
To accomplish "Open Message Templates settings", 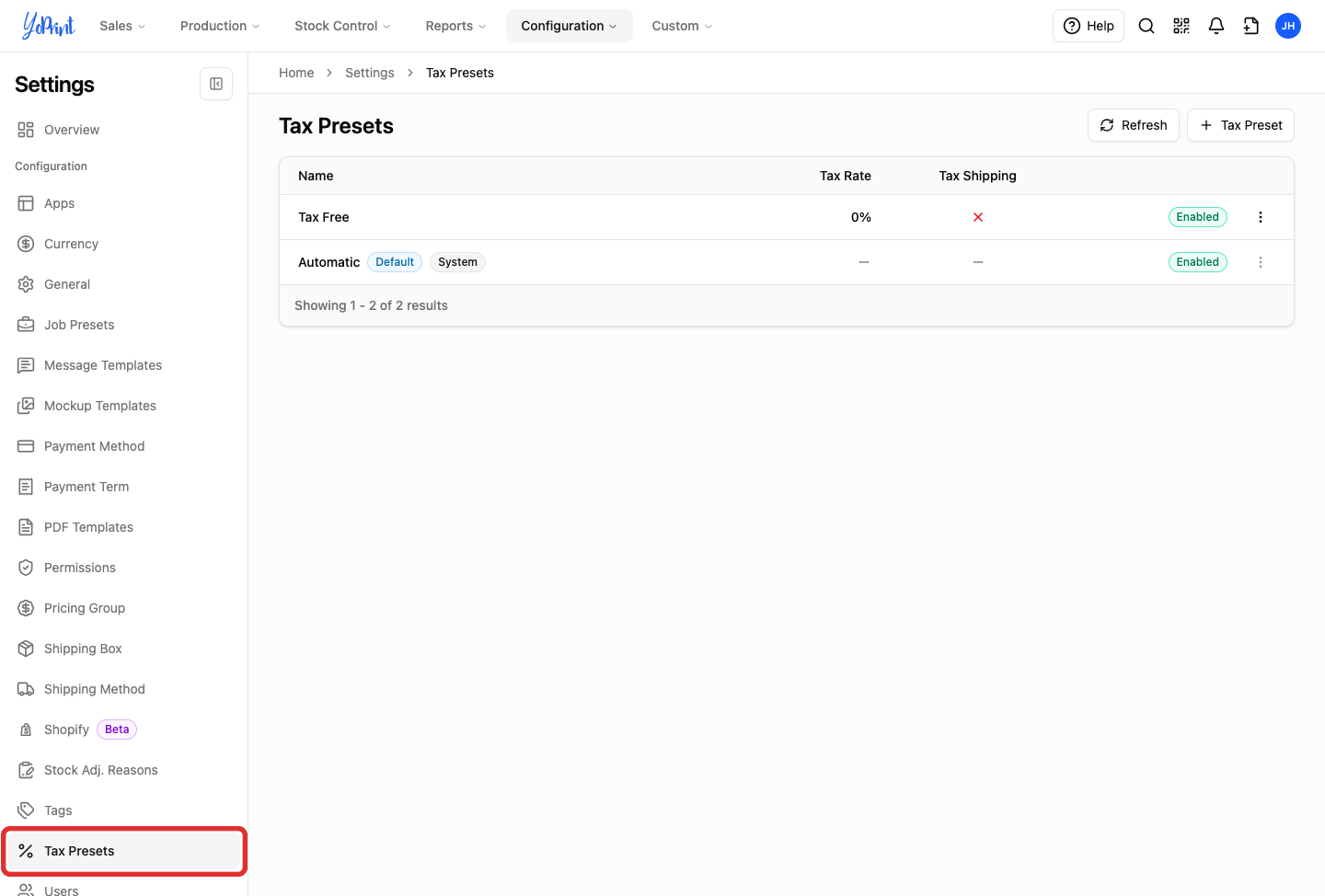I will click(123, 365).
